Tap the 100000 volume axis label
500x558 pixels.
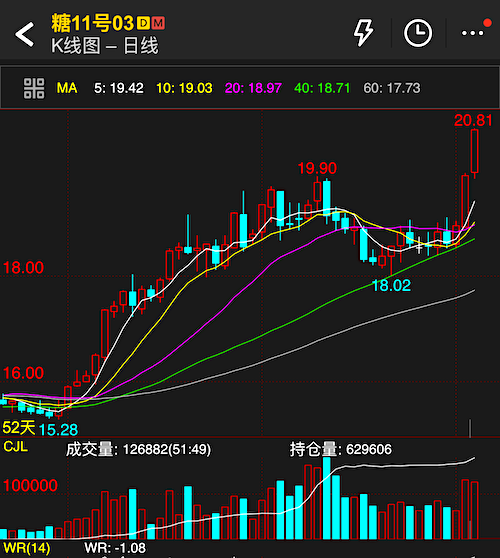30,485
